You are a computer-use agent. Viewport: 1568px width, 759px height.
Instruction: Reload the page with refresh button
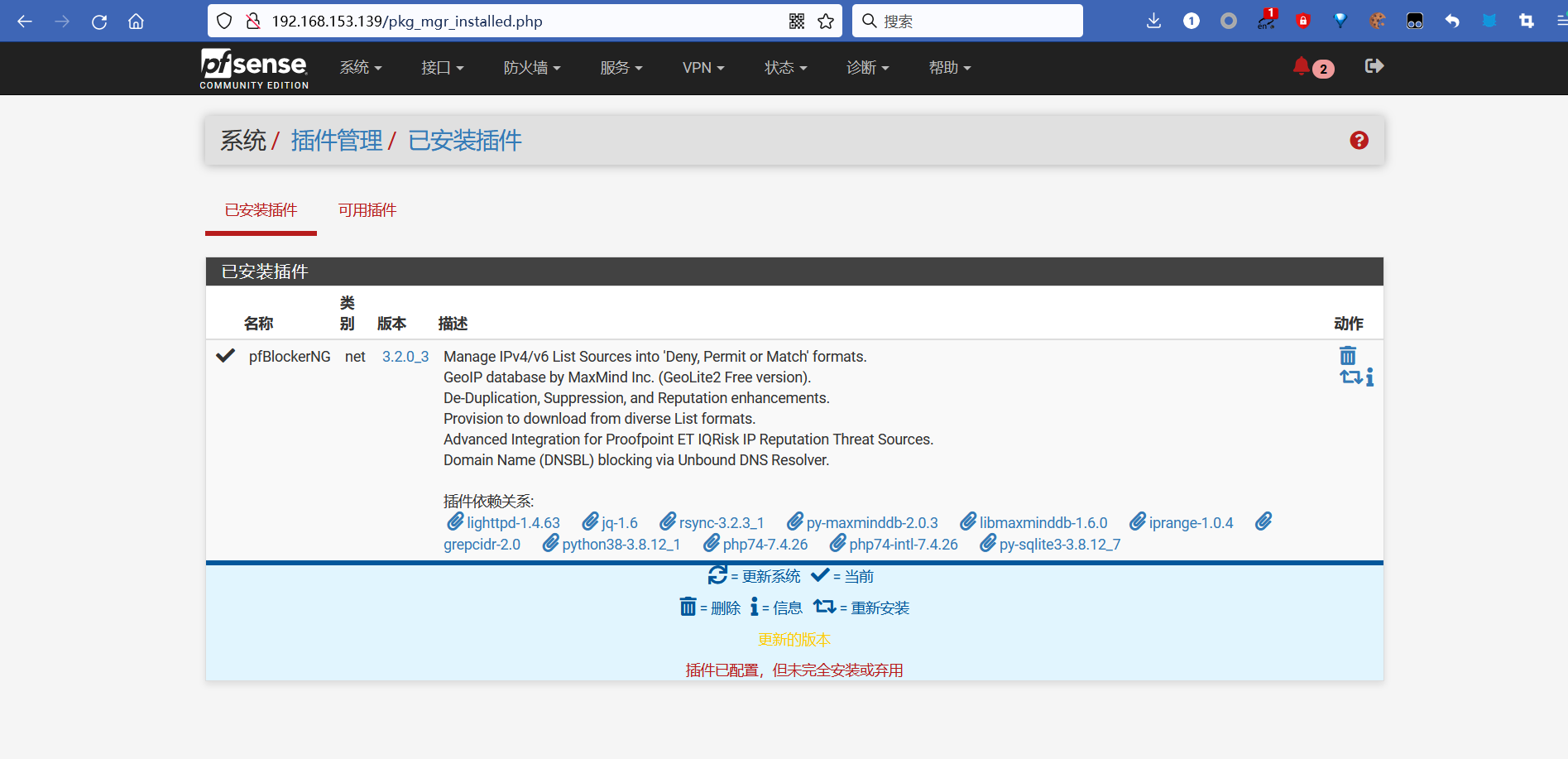[x=99, y=22]
